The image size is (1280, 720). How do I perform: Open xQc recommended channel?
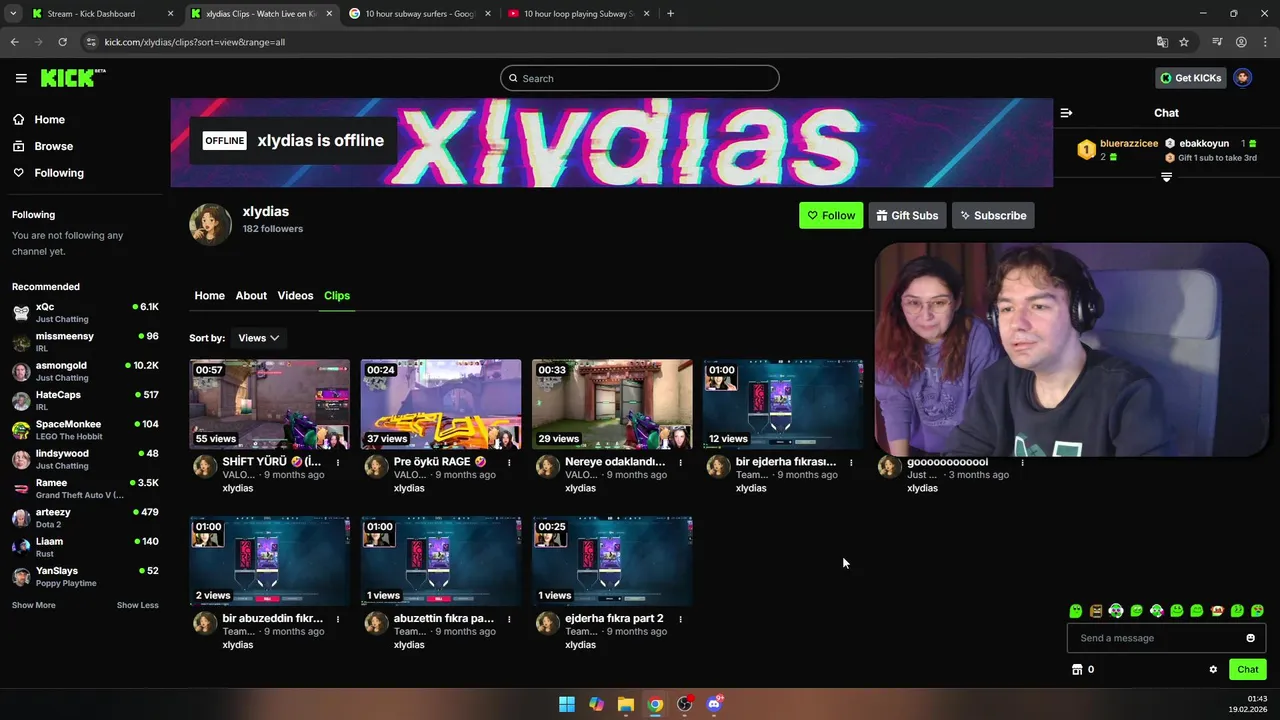(85, 312)
